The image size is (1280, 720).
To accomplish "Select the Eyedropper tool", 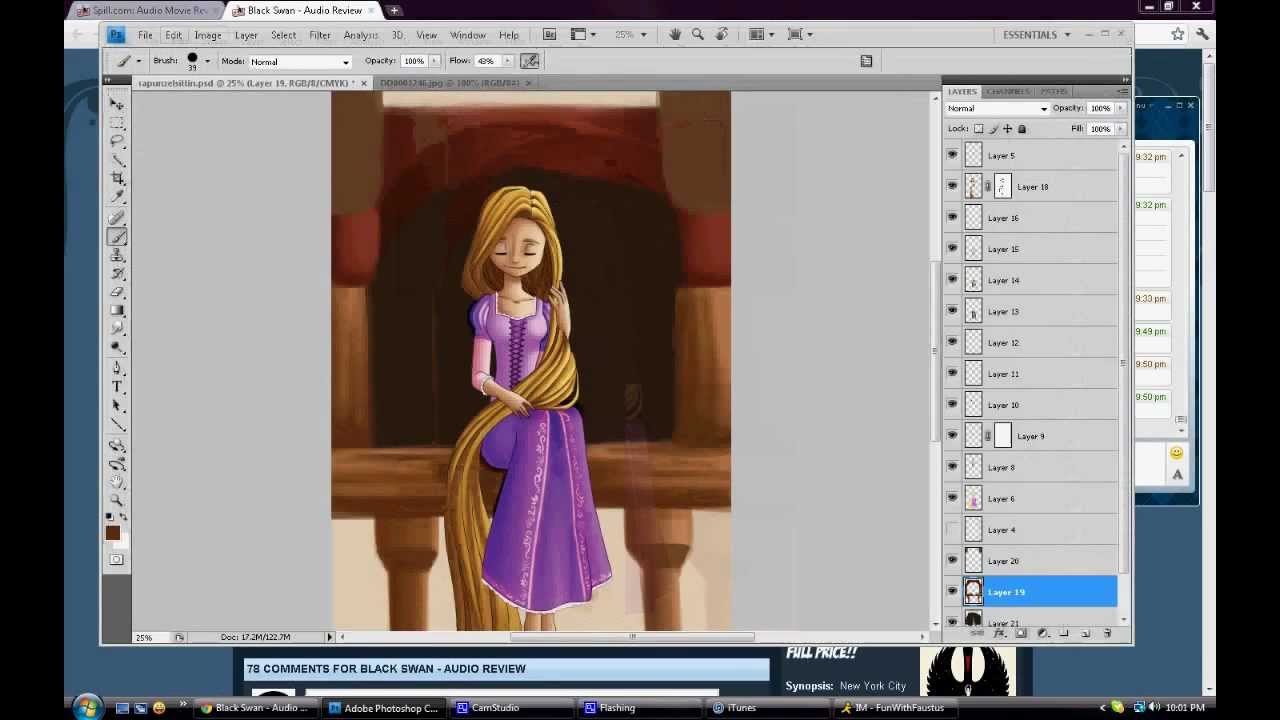I will click(x=117, y=197).
